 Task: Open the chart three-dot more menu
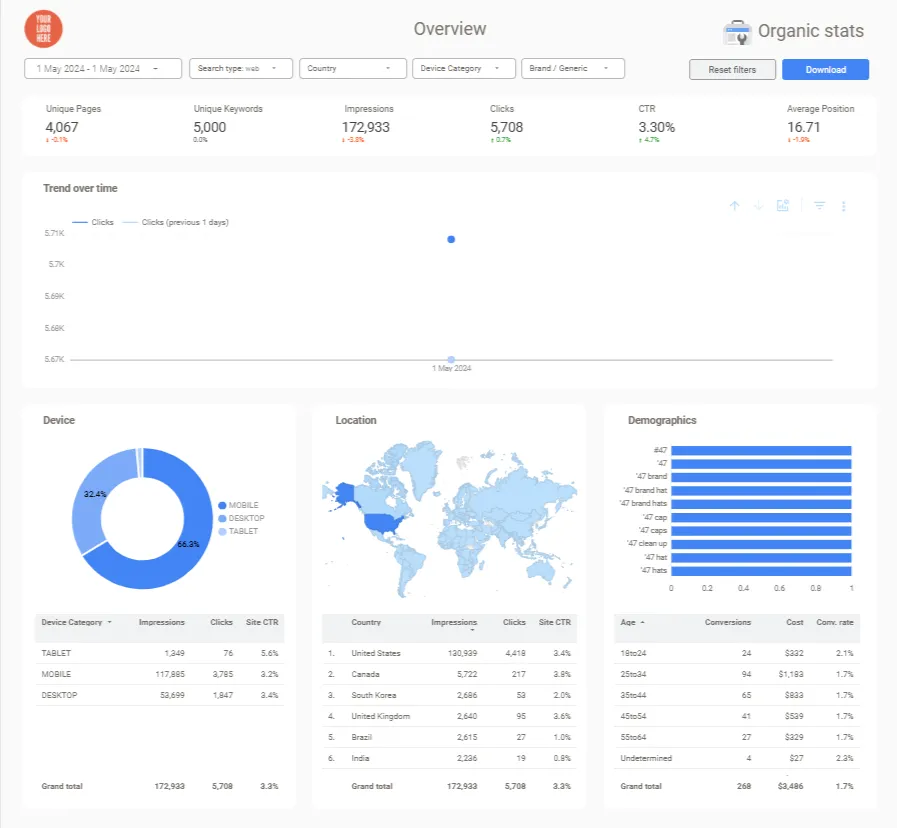(844, 206)
